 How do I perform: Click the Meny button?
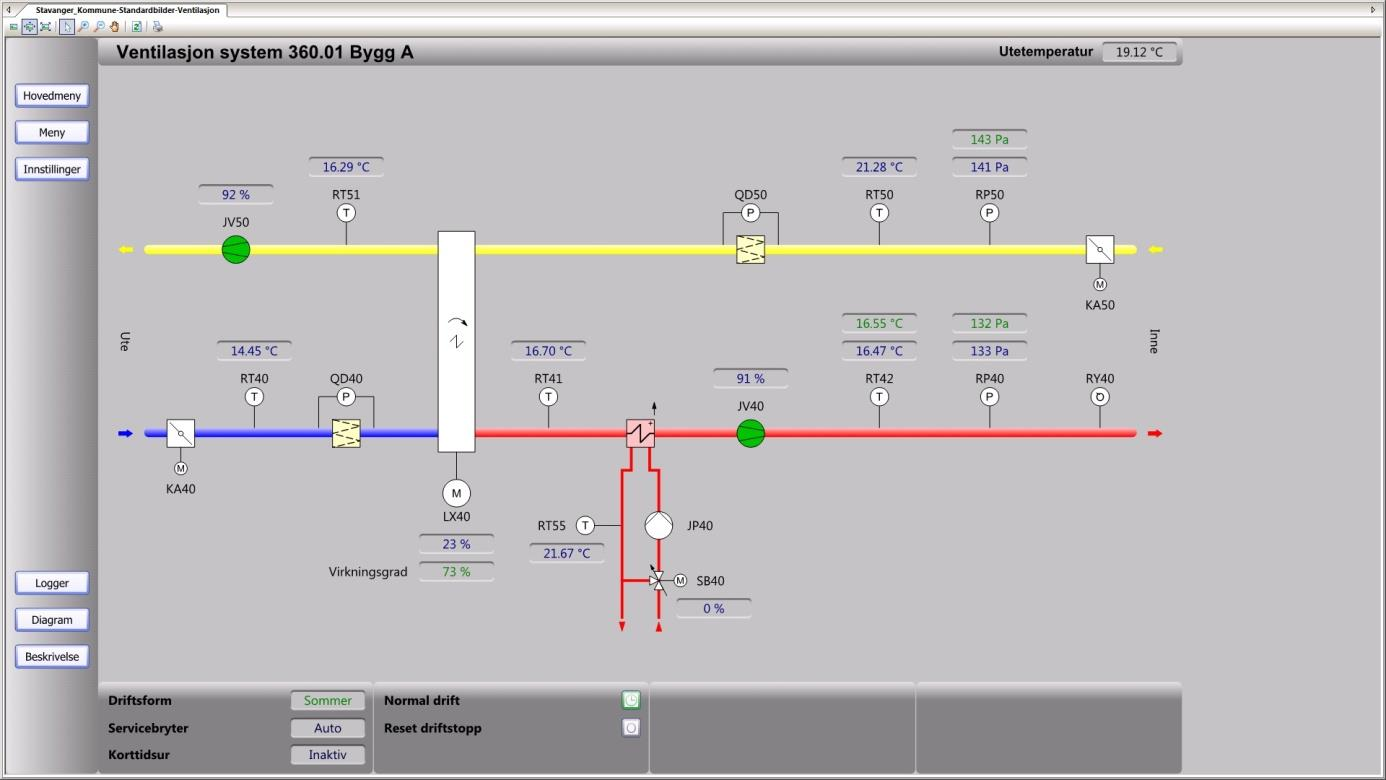[x=52, y=132]
